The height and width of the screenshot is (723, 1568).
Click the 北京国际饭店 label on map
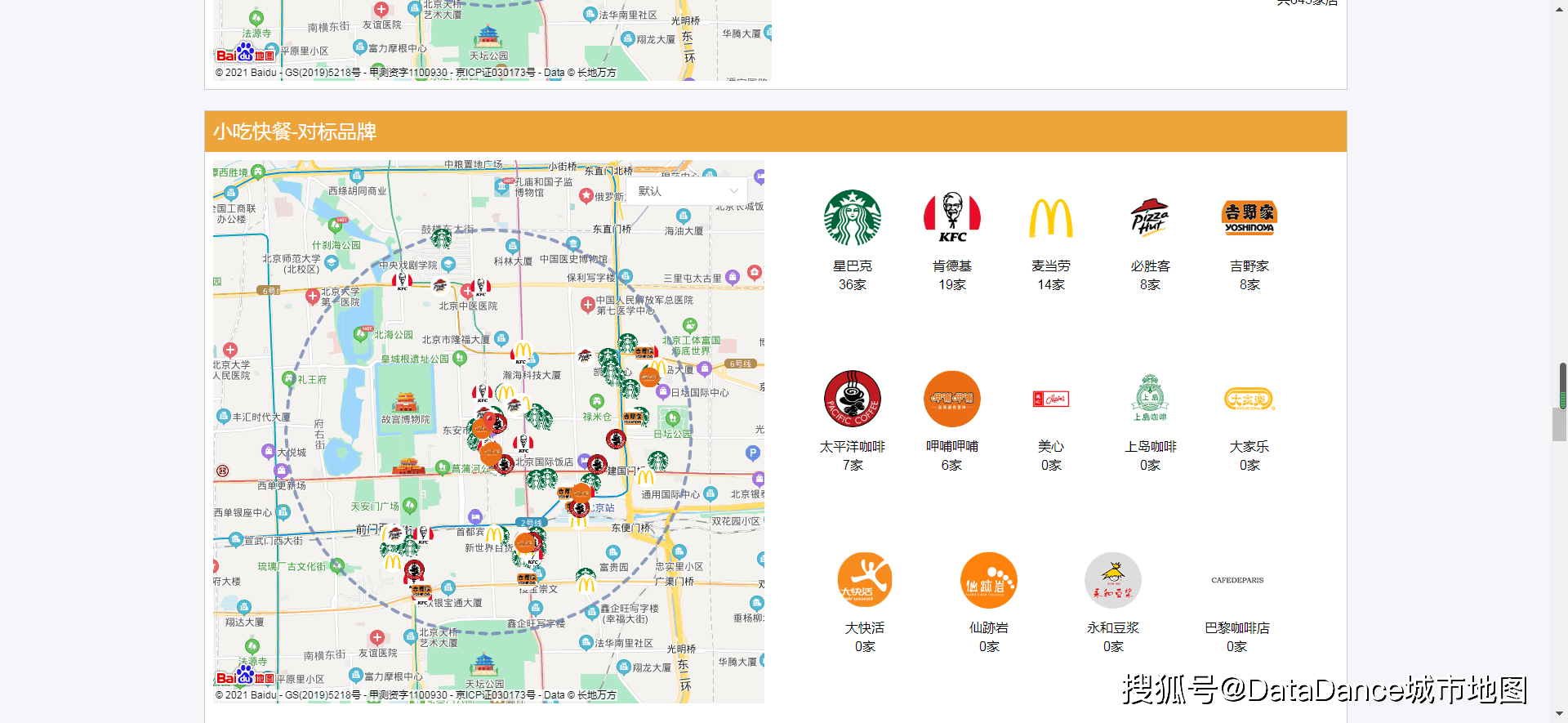point(544,462)
